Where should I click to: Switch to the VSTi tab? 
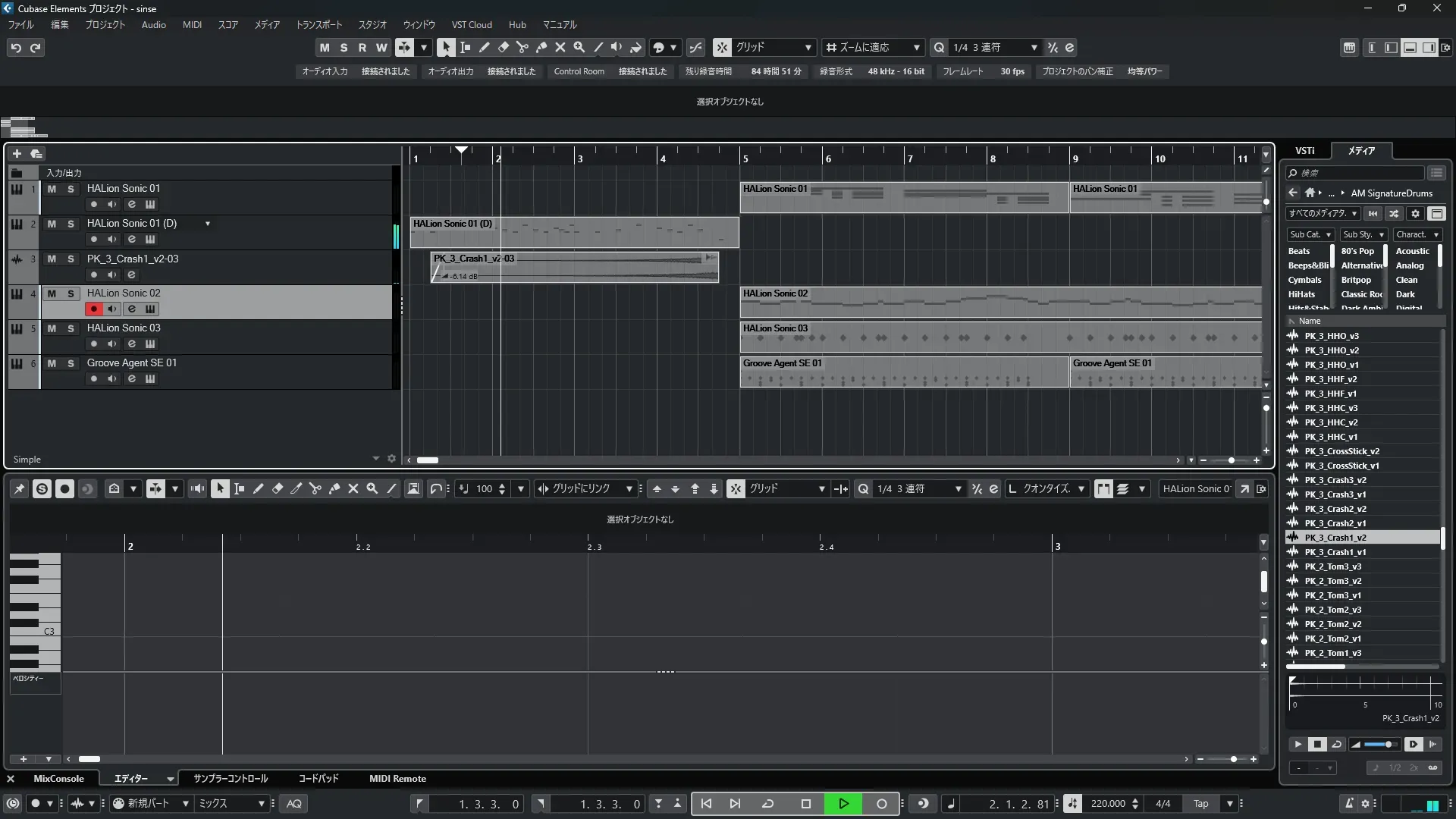tap(1305, 151)
